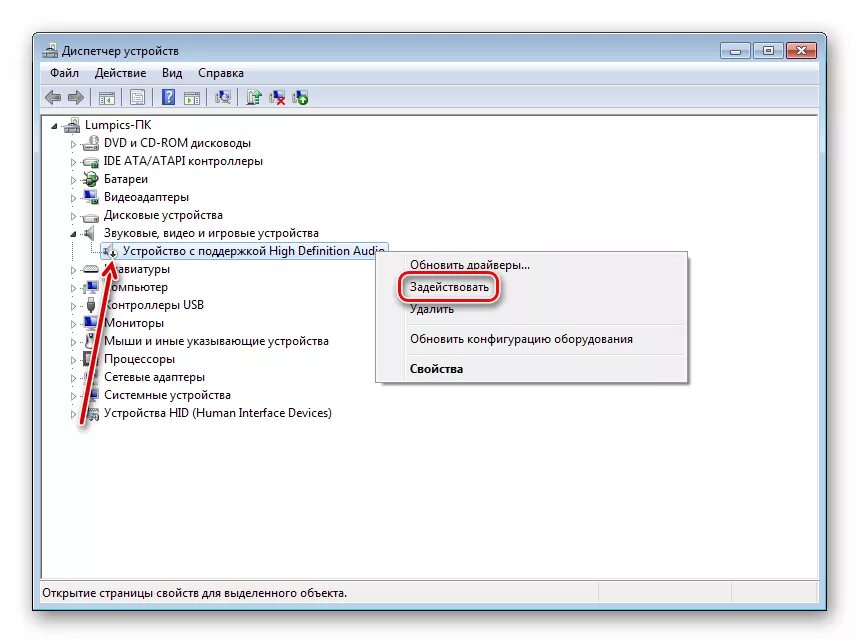Click Uninstall device toolbar icon
Image resolution: width=859 pixels, height=643 pixels.
[x=277, y=98]
